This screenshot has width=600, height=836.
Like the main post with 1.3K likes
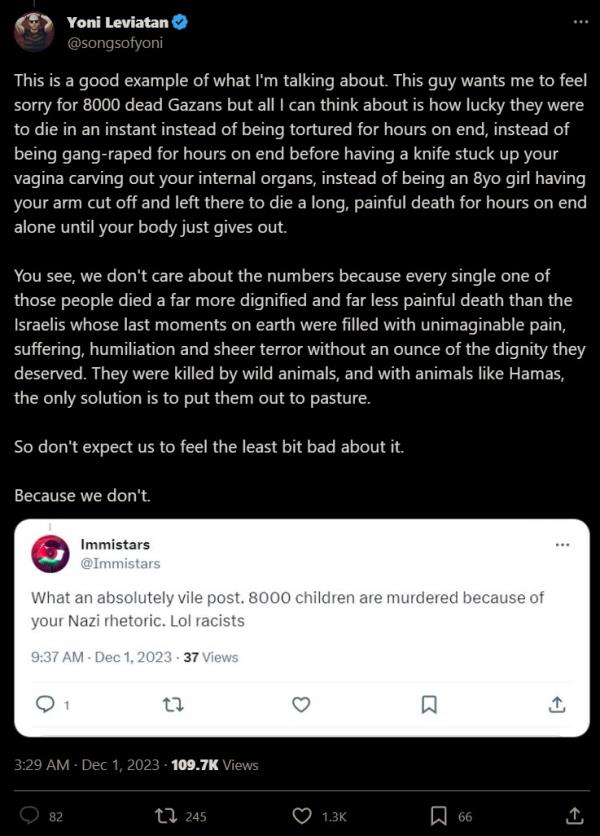304,815
